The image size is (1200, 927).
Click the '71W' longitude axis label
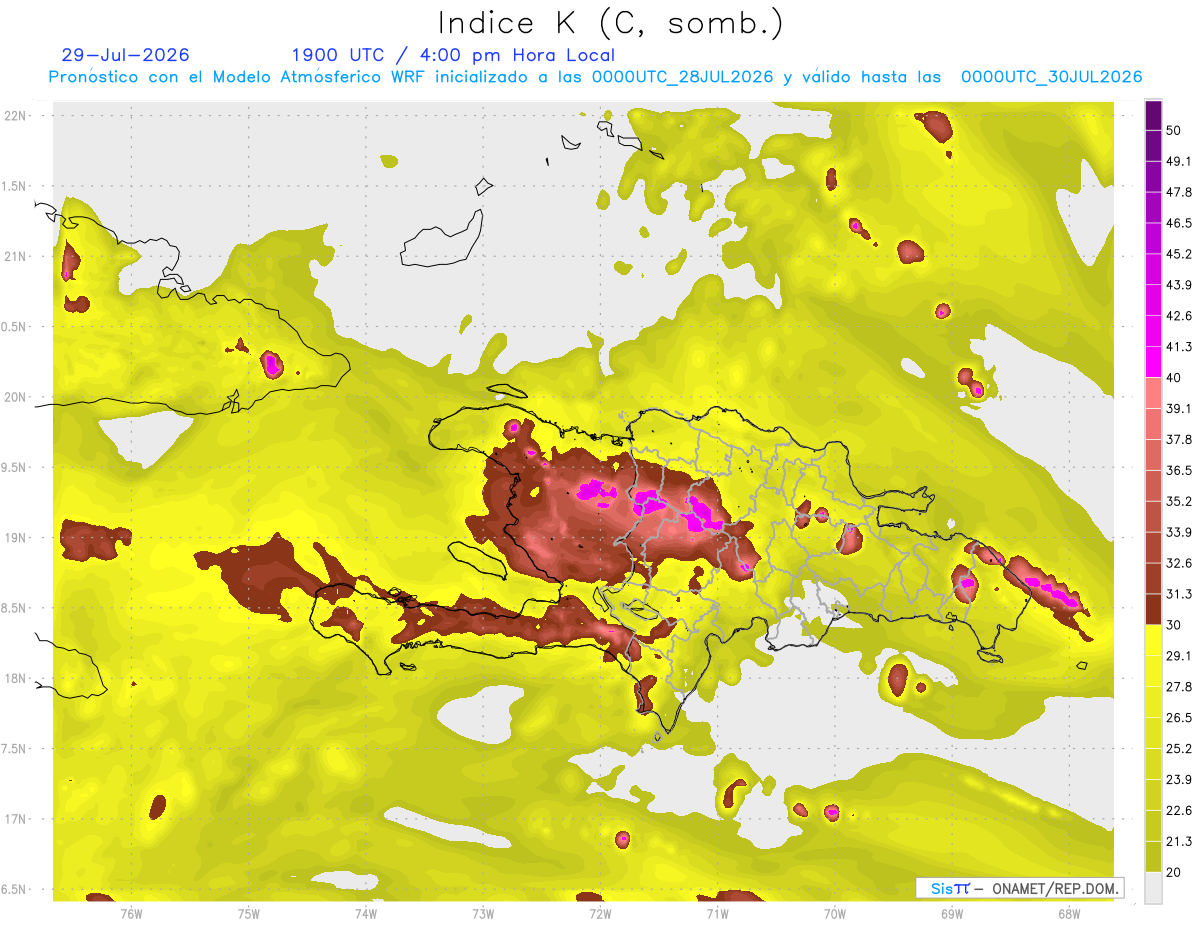pos(717,914)
